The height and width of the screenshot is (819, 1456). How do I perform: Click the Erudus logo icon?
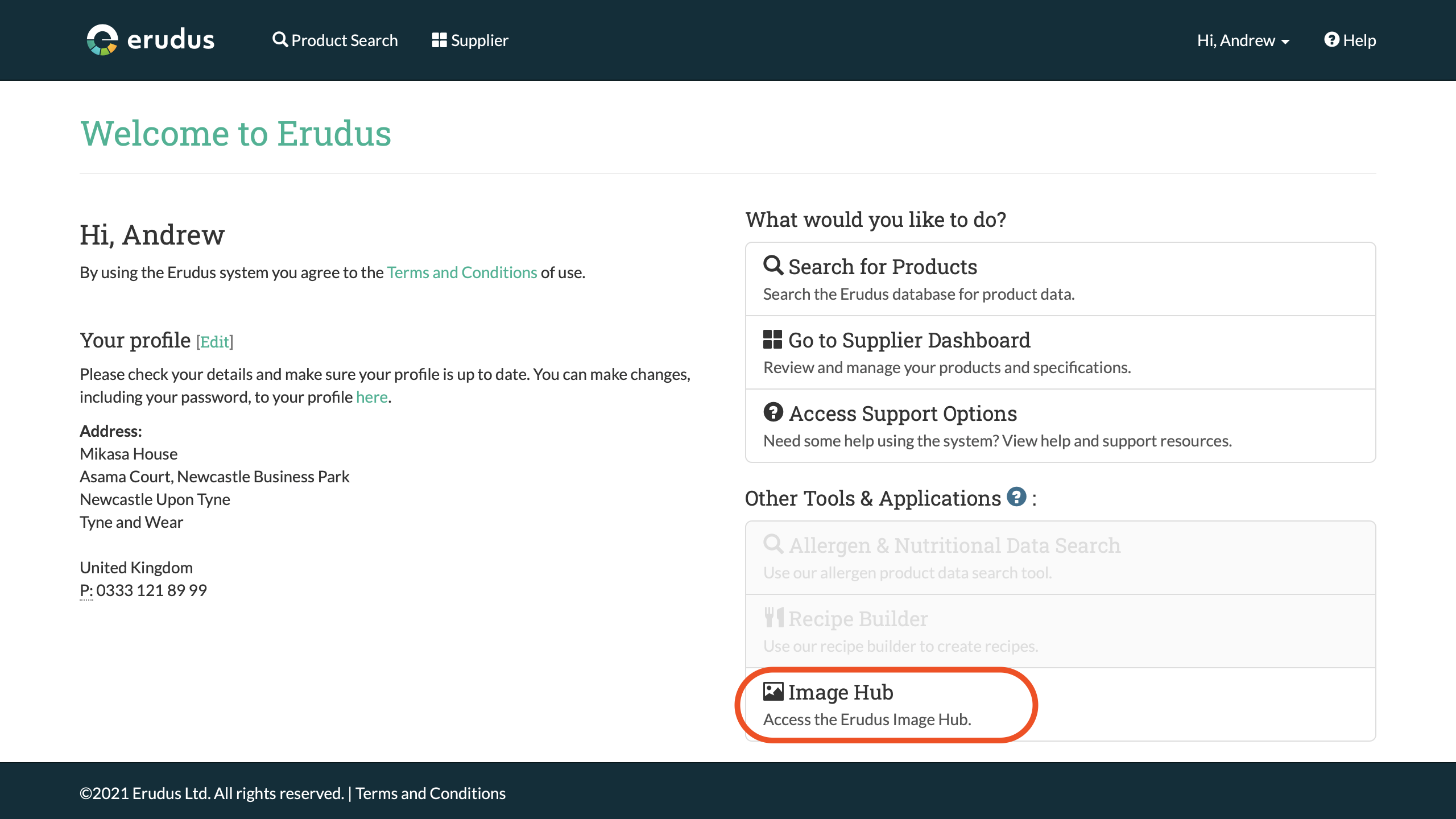point(102,40)
